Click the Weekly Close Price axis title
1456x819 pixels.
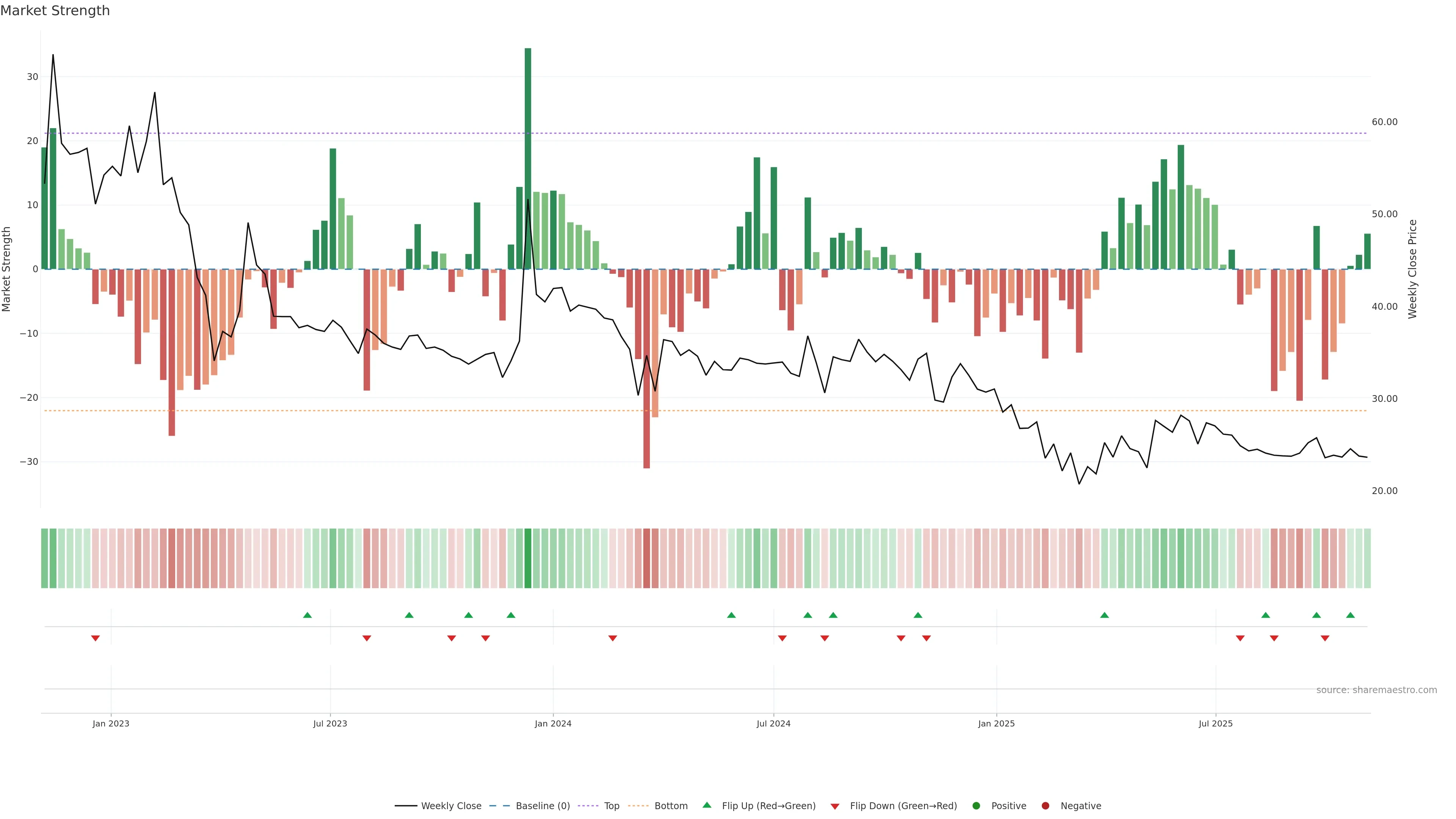click(1412, 269)
